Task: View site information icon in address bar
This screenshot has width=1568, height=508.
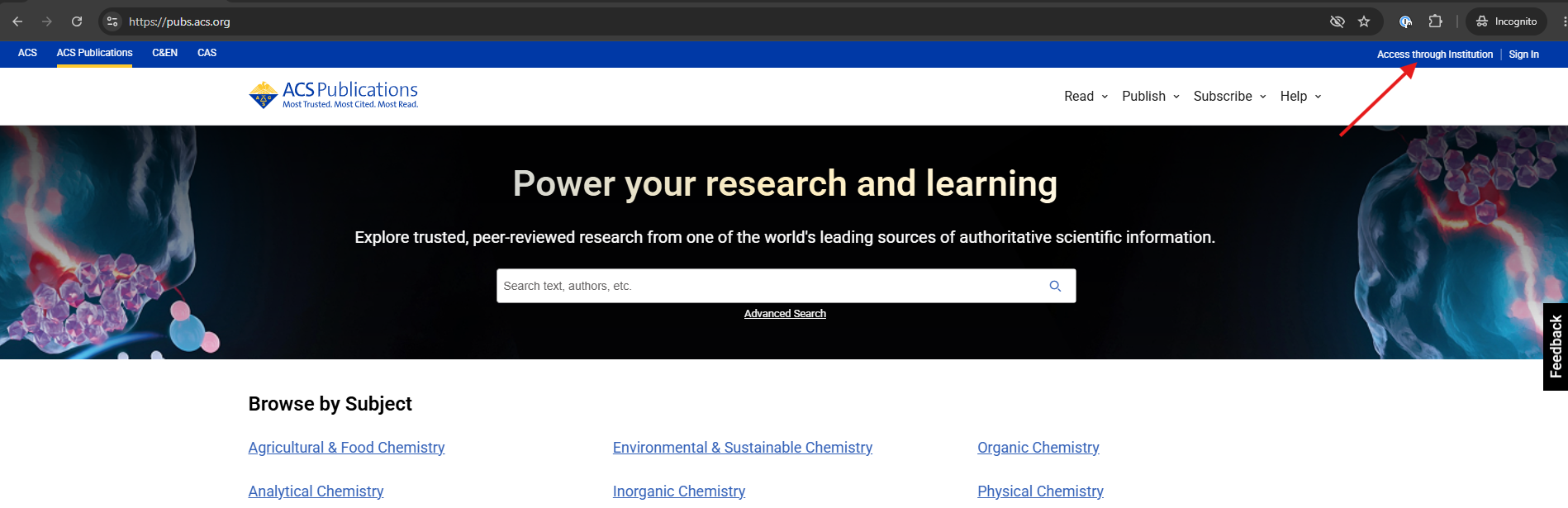Action: (113, 21)
